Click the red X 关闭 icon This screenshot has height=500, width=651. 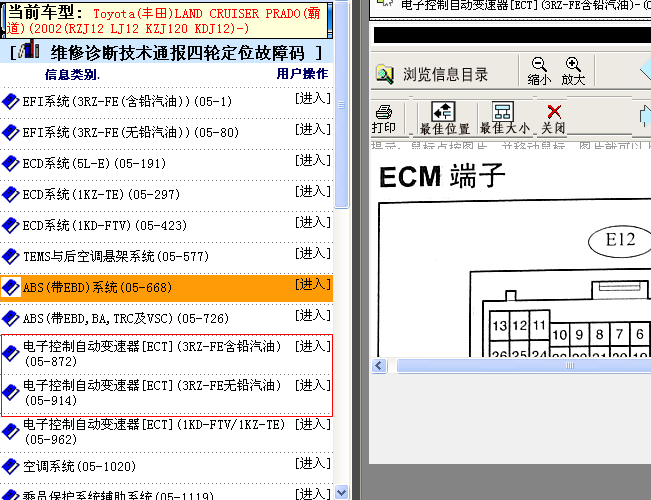point(554,112)
